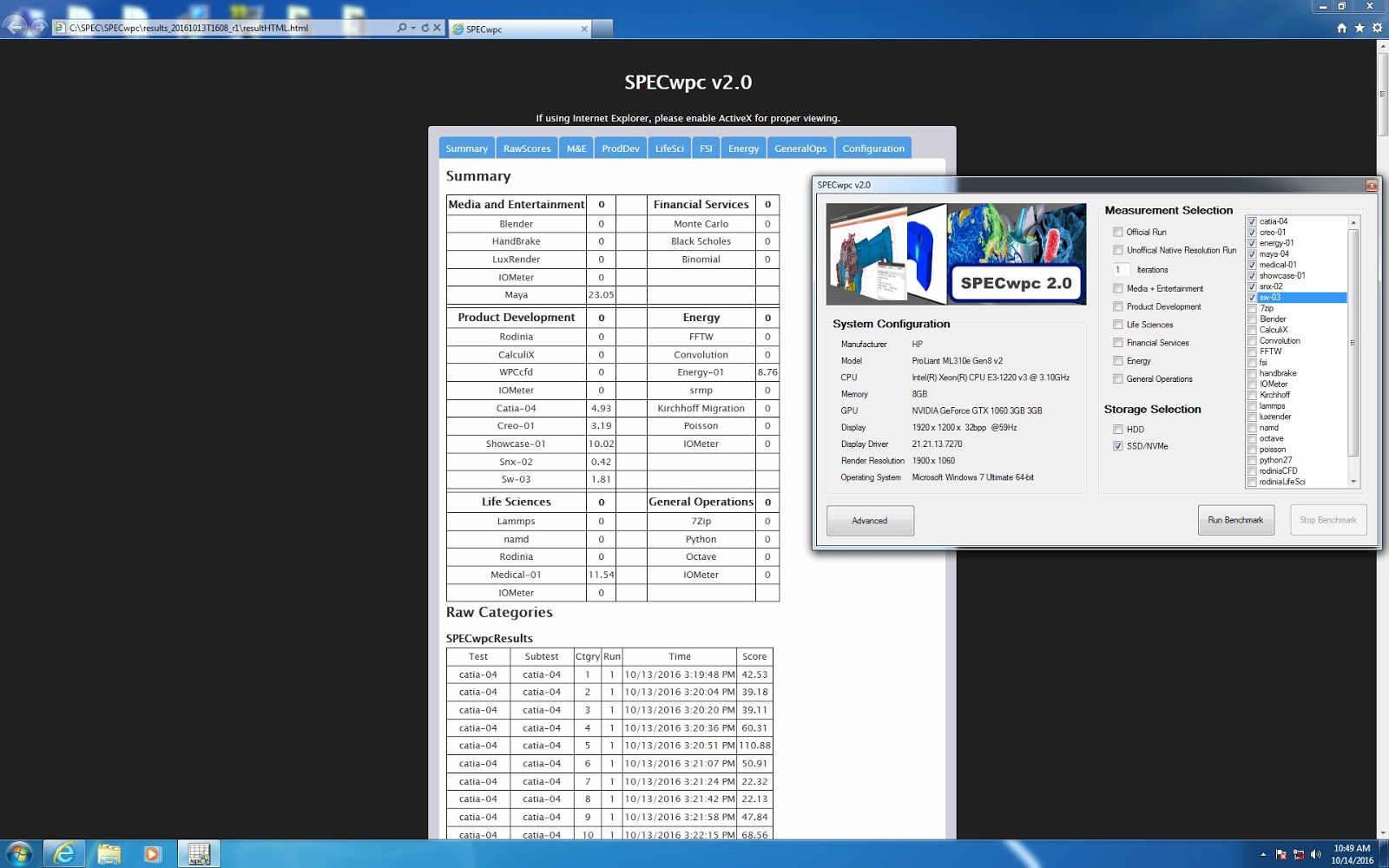Check python27 in the workload list

coord(1252,460)
